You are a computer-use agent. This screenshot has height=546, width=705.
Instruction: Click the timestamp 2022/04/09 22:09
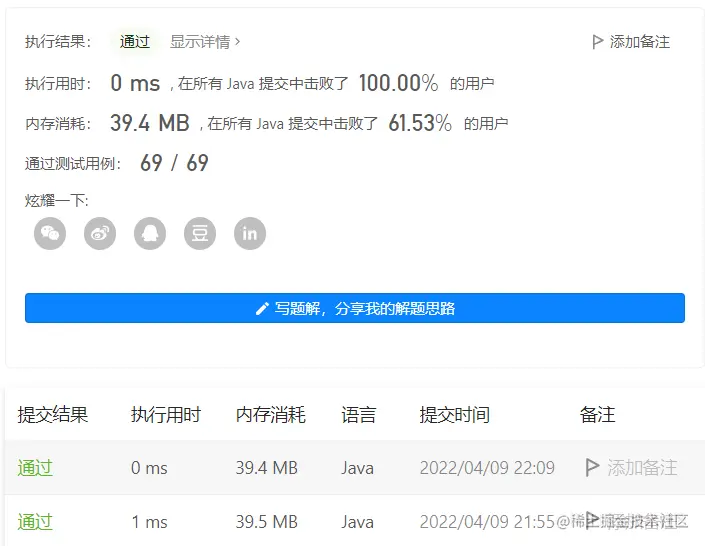(487, 468)
